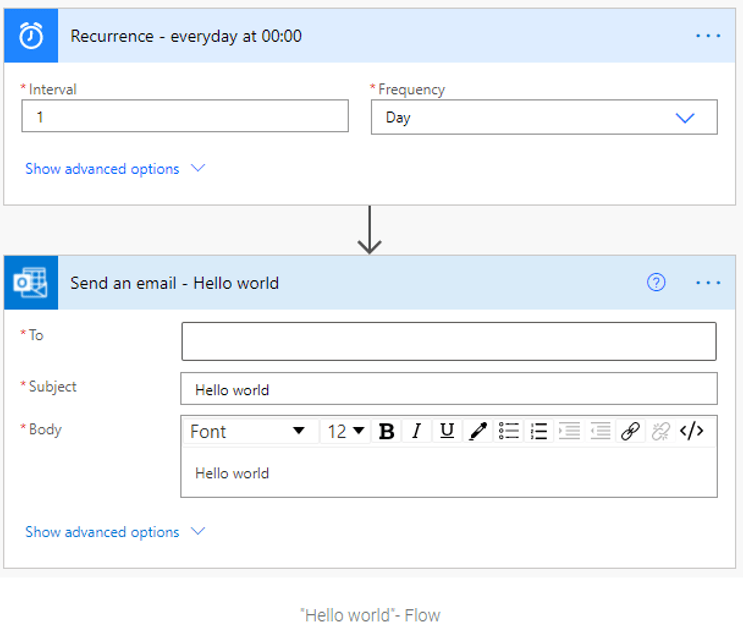743x627 pixels.
Task: Insert a hyperlink in the Body
Action: (630, 431)
